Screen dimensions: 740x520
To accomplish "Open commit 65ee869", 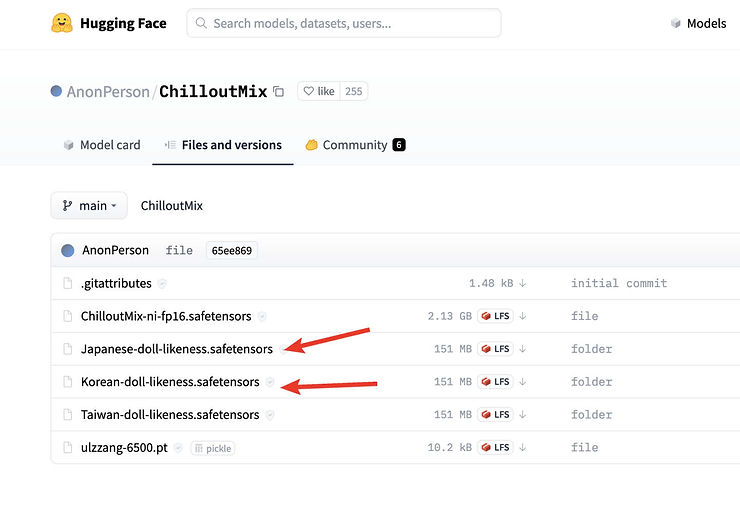I will [231, 250].
